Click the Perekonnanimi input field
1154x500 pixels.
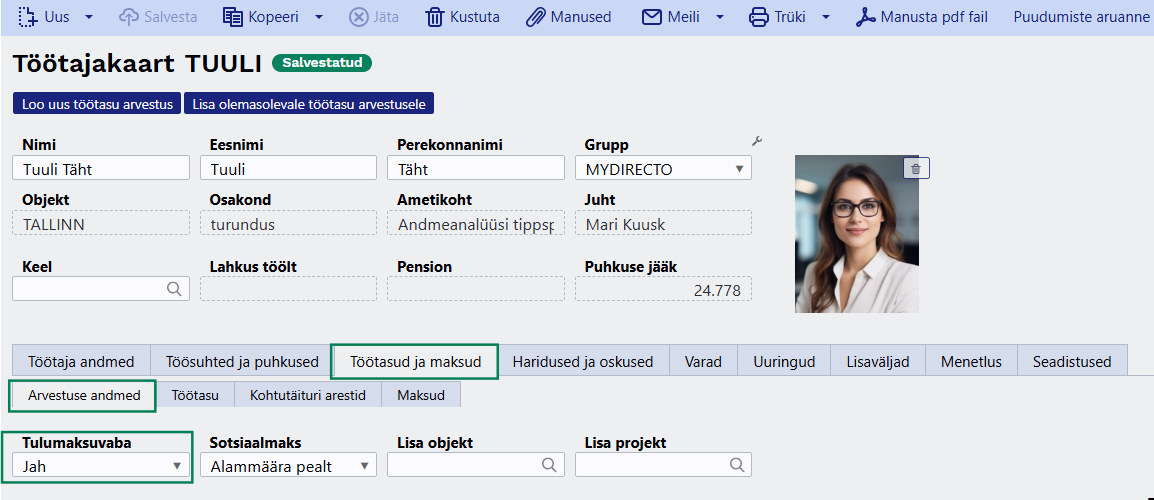click(475, 169)
